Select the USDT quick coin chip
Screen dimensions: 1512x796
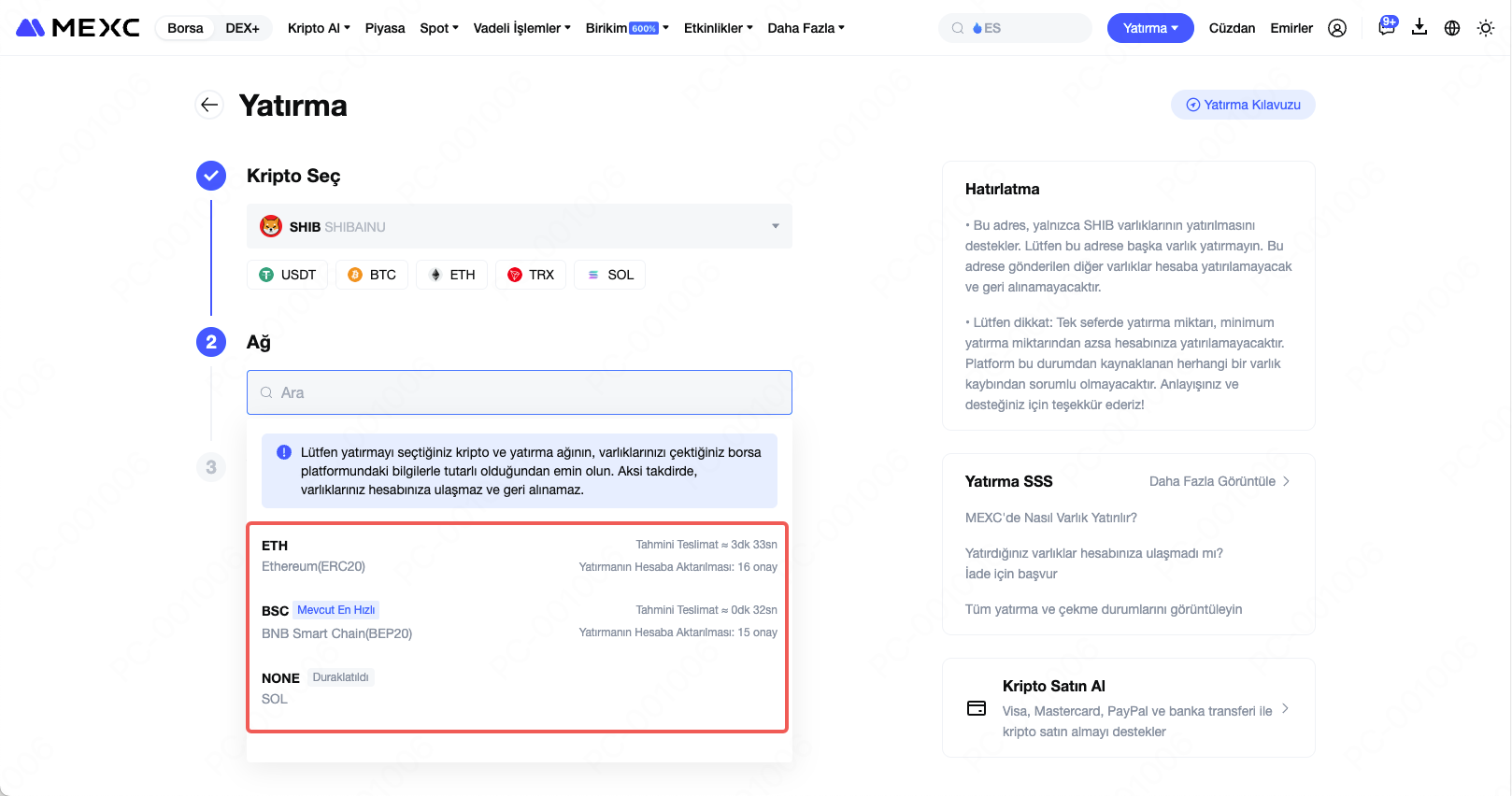288,275
